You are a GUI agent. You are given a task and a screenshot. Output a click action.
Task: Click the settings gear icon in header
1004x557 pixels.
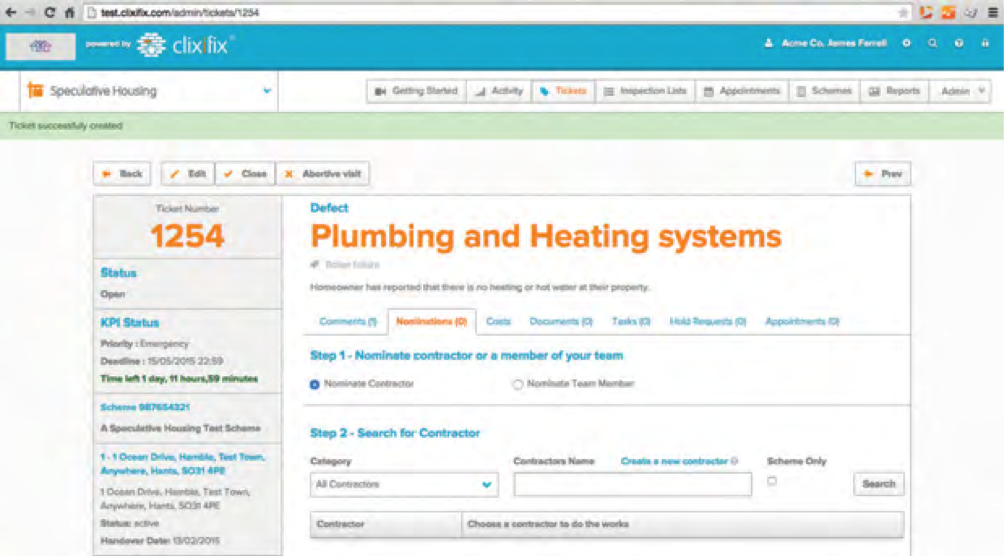(x=906, y=44)
